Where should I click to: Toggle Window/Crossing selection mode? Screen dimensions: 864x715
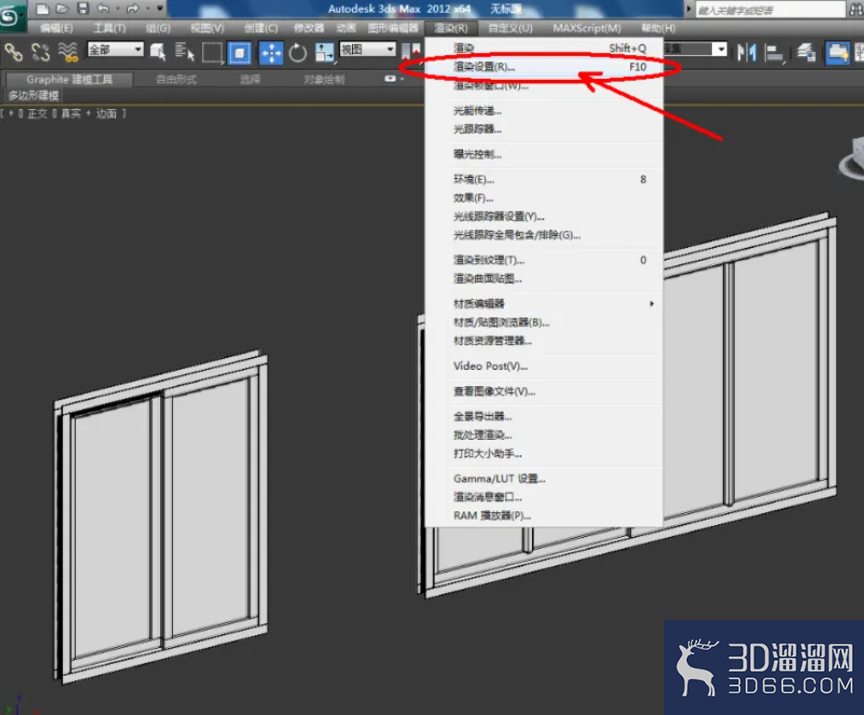coord(240,53)
